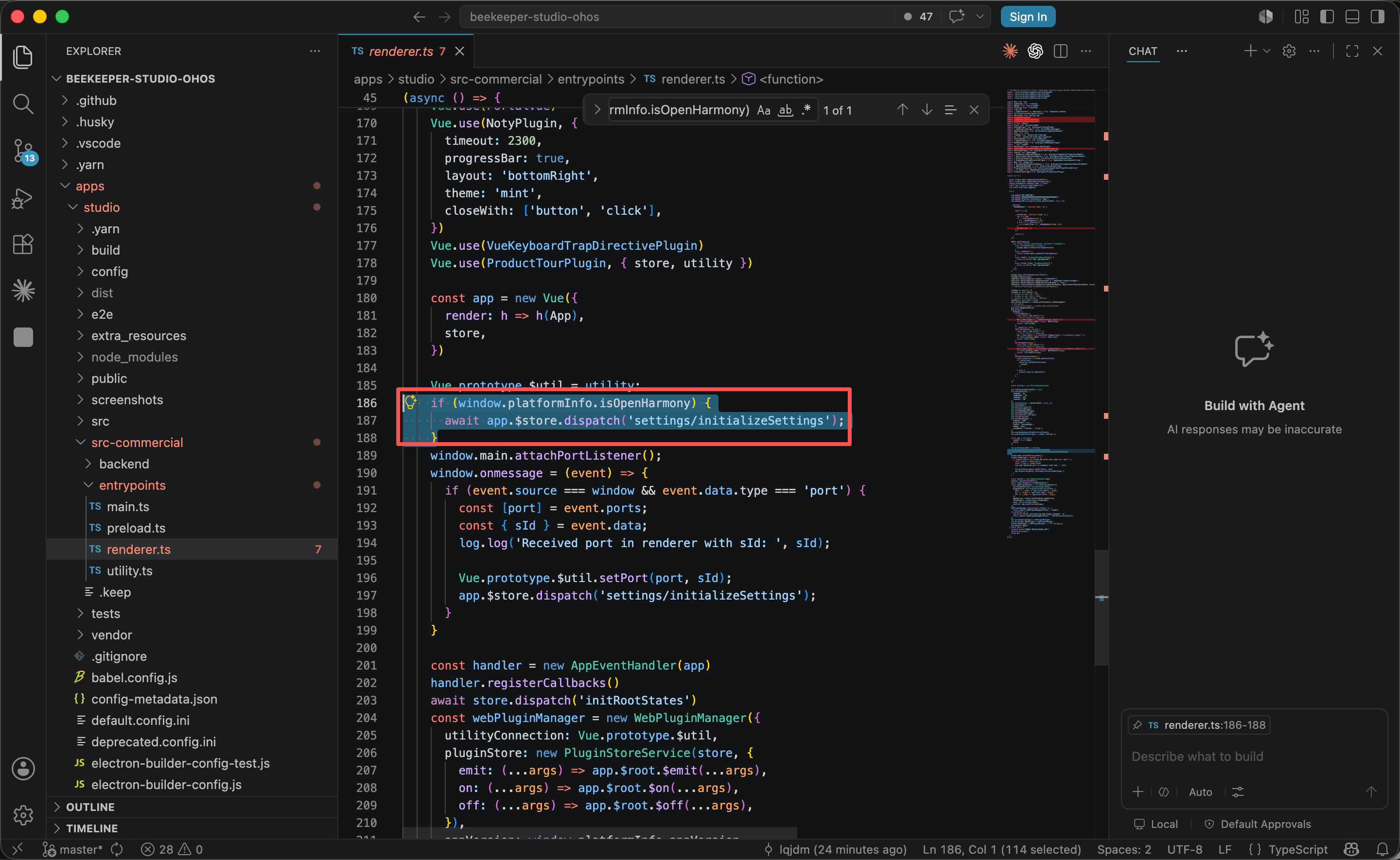Screen dimensions: 1400x860
Task: Go forward with the navigation arrow
Action: [445, 17]
